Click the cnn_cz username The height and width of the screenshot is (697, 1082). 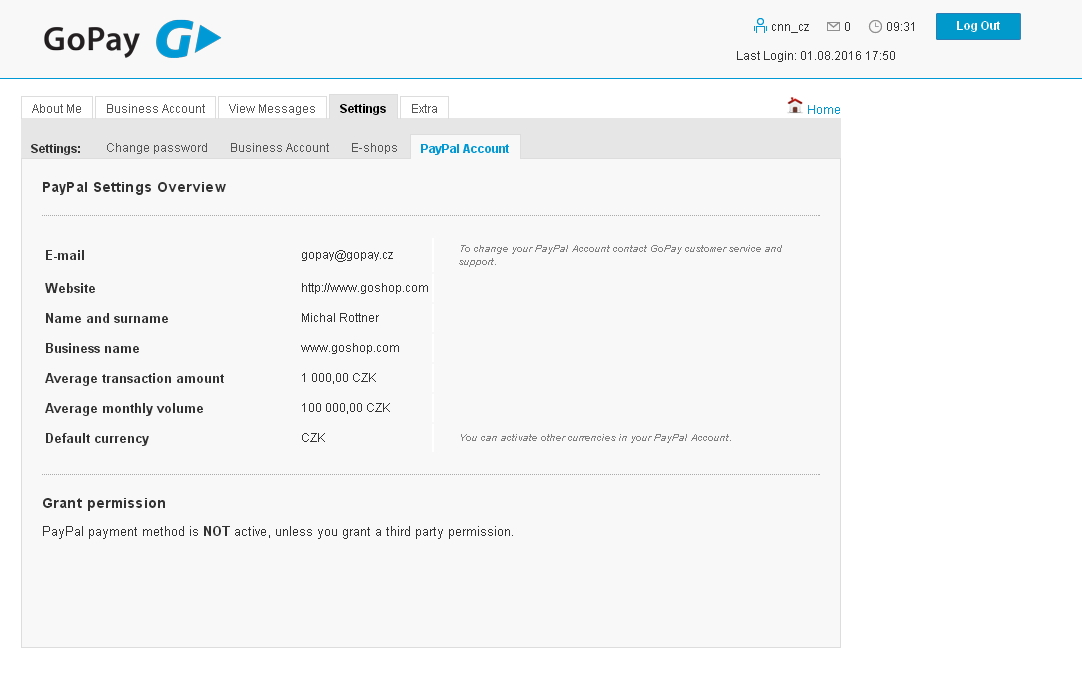(x=790, y=27)
